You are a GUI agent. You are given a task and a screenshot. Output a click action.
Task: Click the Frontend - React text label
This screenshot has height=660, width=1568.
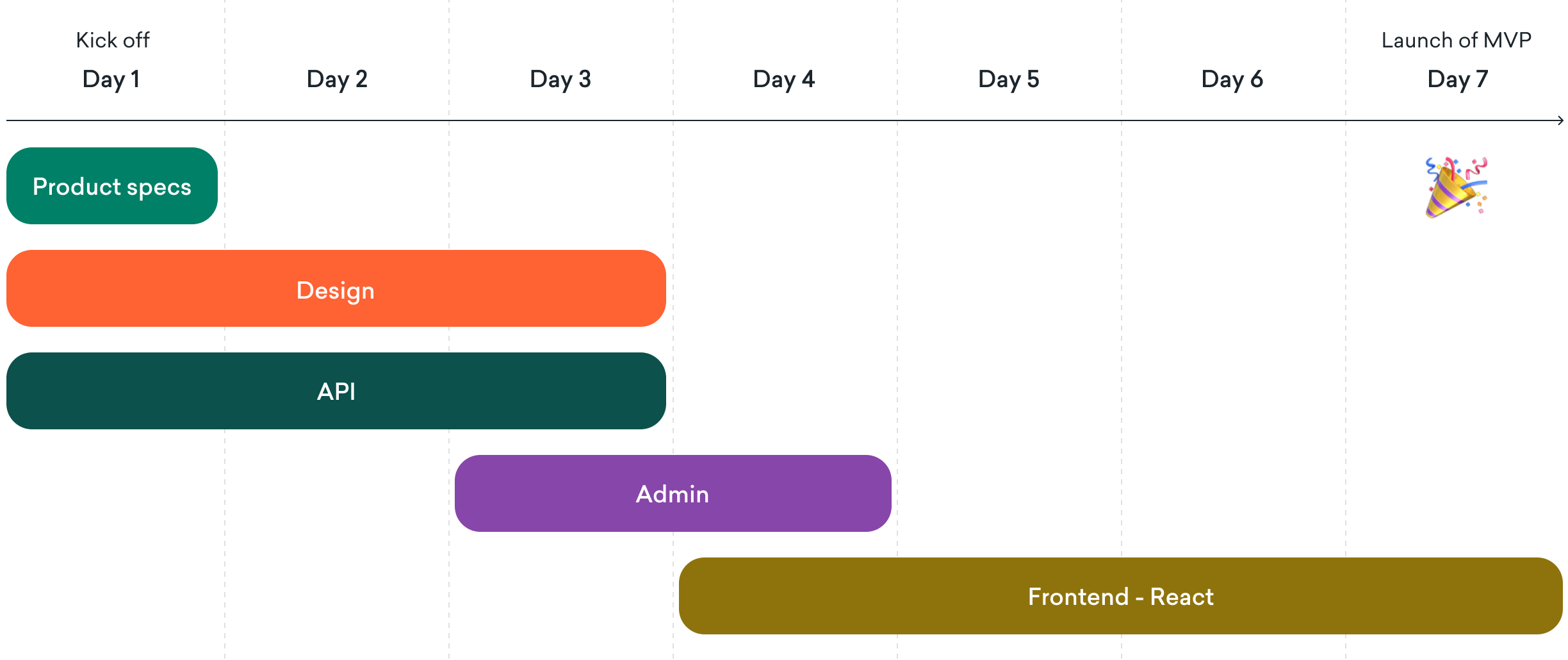tap(1121, 597)
